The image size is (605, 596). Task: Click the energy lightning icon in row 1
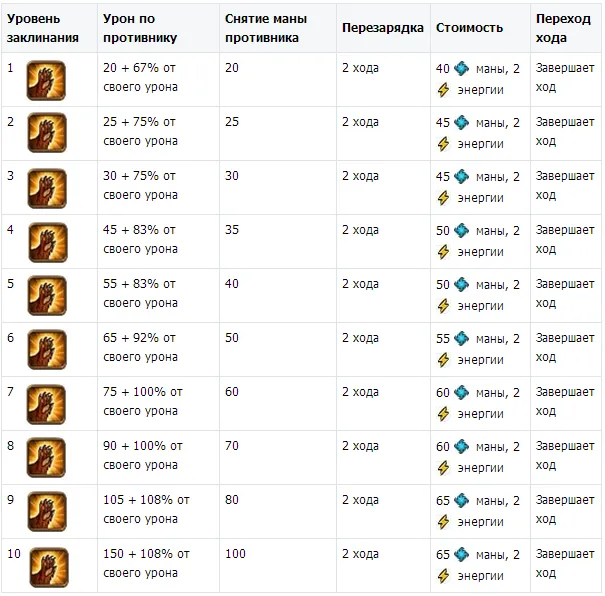(x=444, y=90)
